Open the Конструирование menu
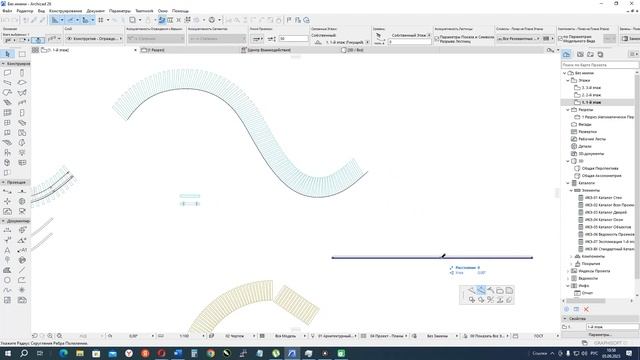 pyautogui.click(x=65, y=11)
